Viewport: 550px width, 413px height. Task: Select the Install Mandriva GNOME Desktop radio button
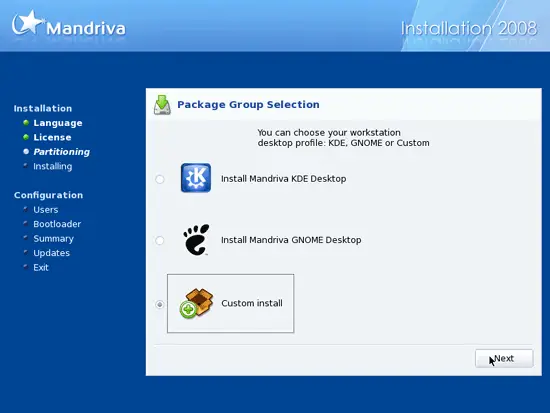(160, 240)
